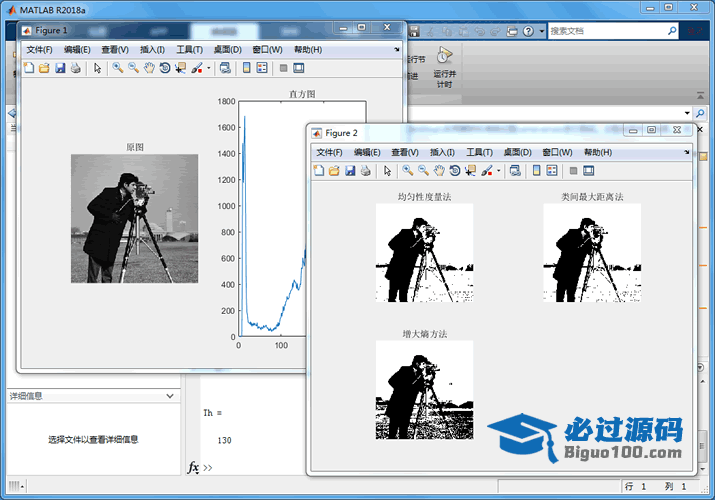Click dock arrow at Figure 1 menu bar

pyautogui.click(x=397, y=49)
